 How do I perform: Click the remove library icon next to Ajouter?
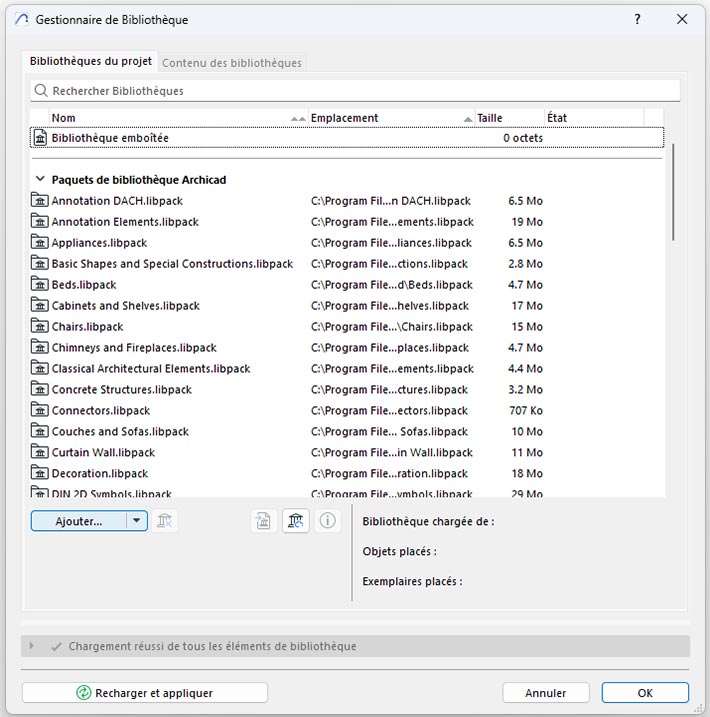165,521
